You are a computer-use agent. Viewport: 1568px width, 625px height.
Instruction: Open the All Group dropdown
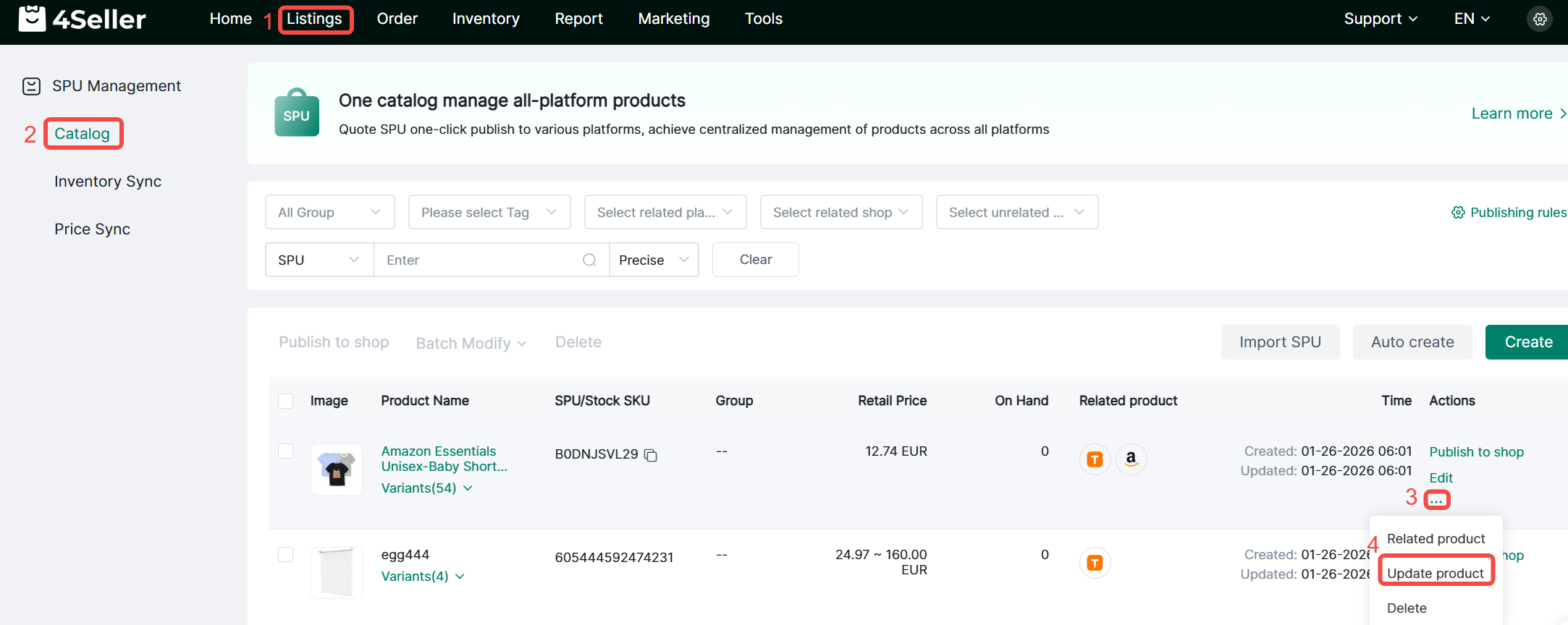point(329,212)
